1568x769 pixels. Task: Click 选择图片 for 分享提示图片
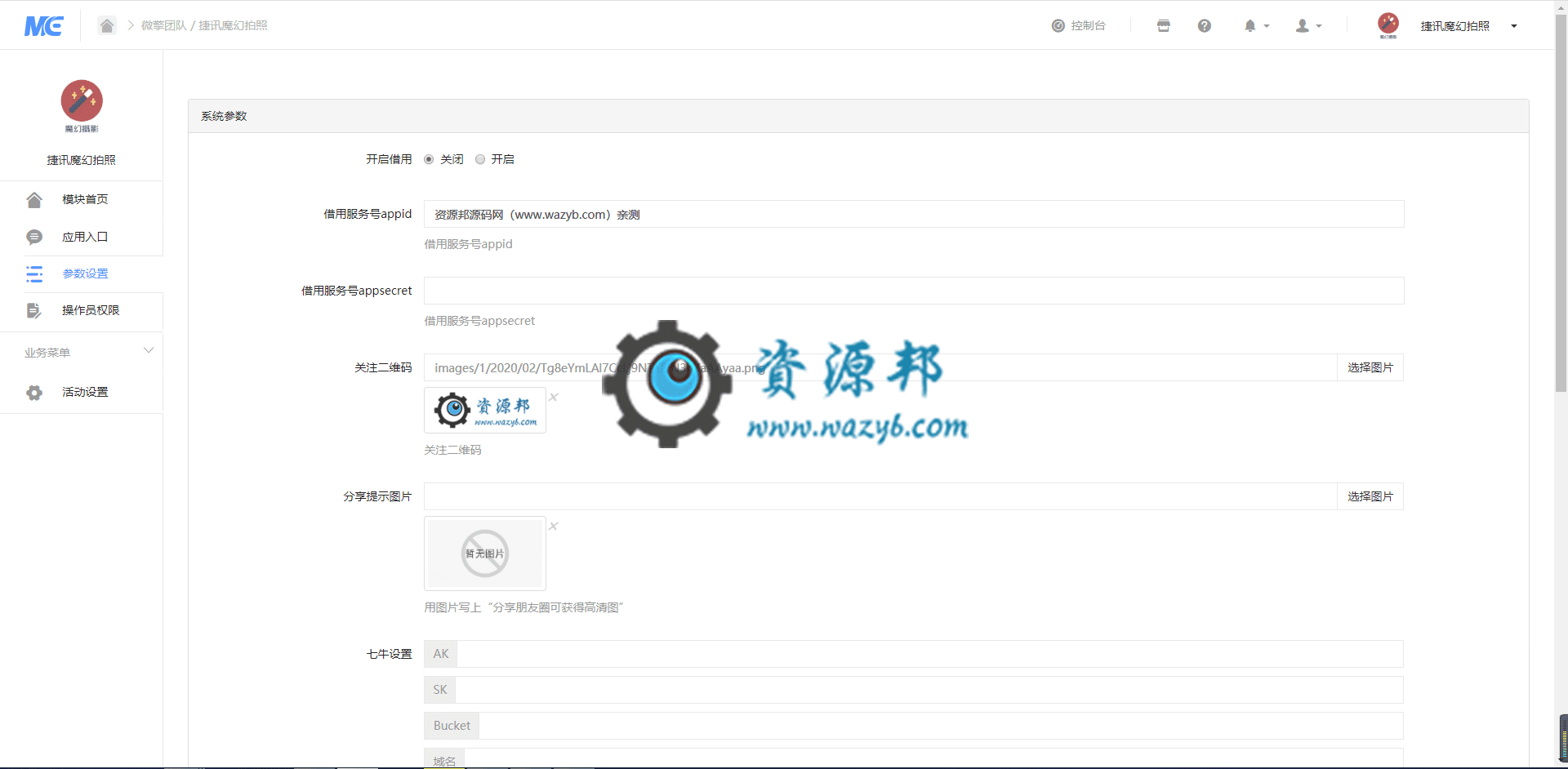[x=1370, y=496]
